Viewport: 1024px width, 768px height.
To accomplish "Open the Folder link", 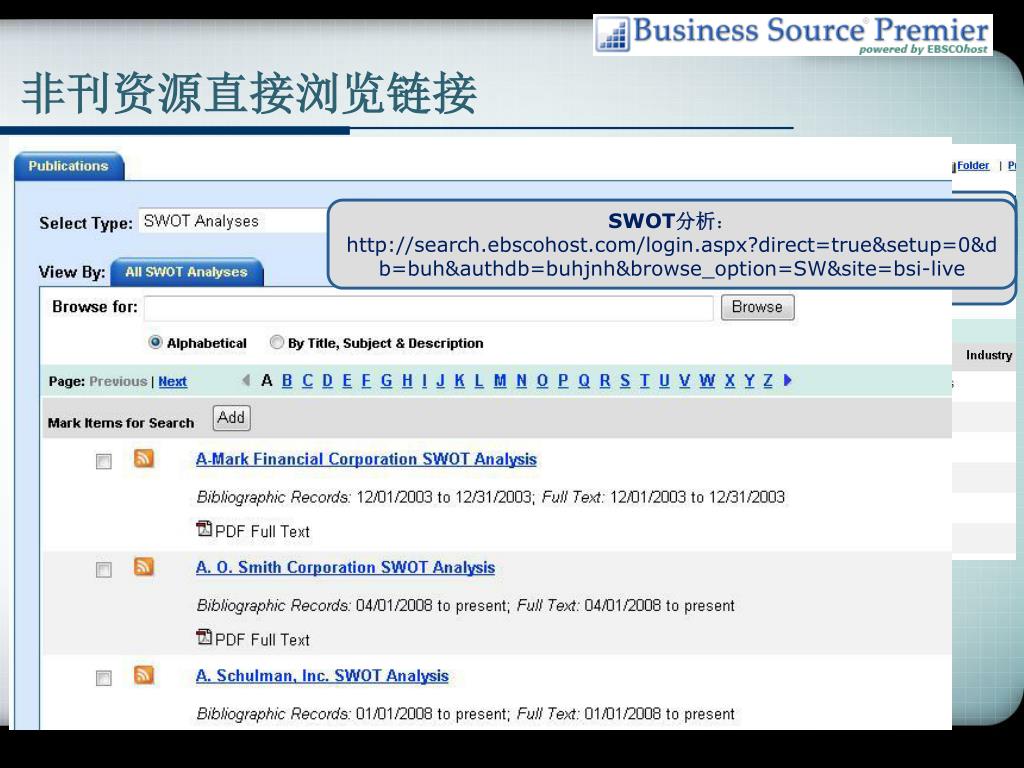I will point(973,166).
